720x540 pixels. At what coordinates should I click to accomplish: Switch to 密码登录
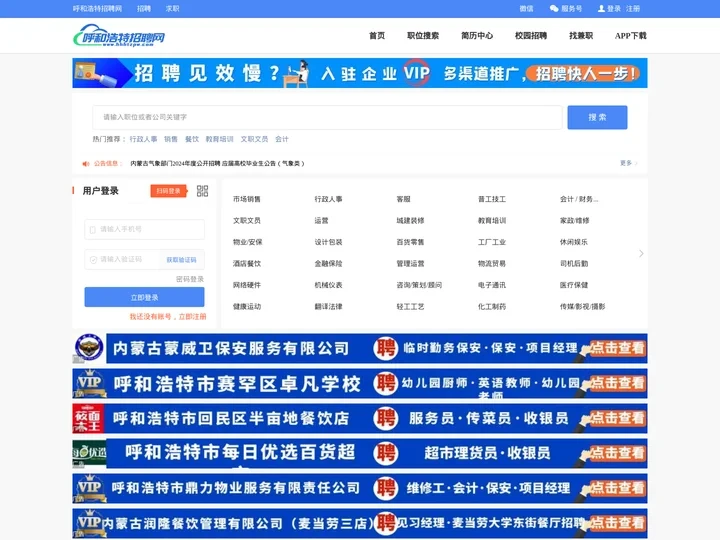(190, 279)
